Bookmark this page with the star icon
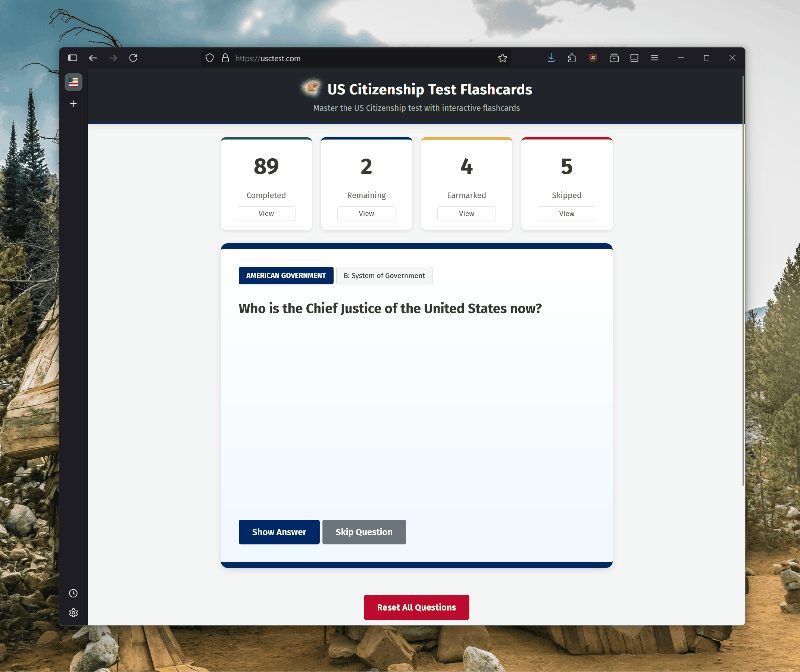 click(503, 58)
